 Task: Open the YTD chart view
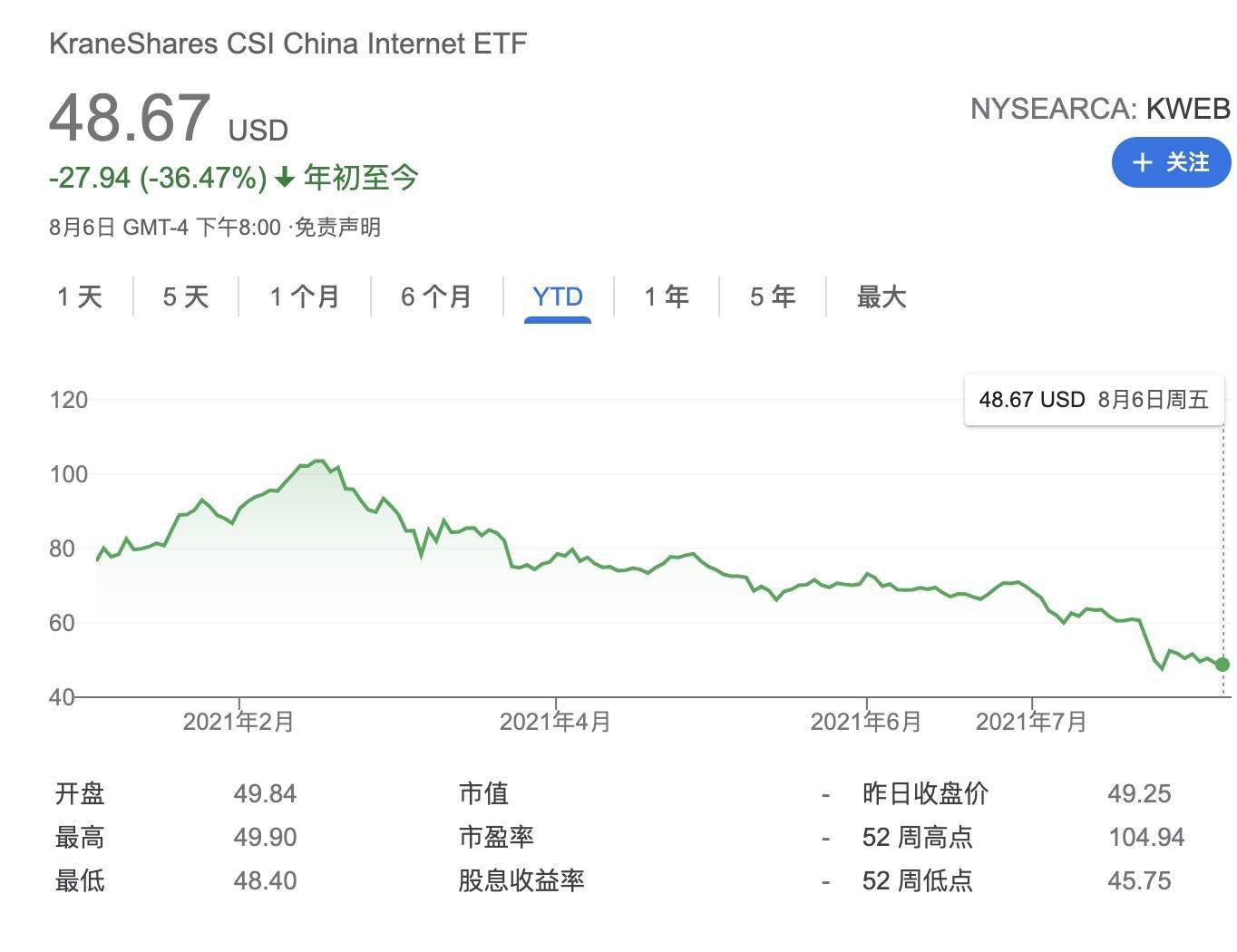tap(556, 296)
